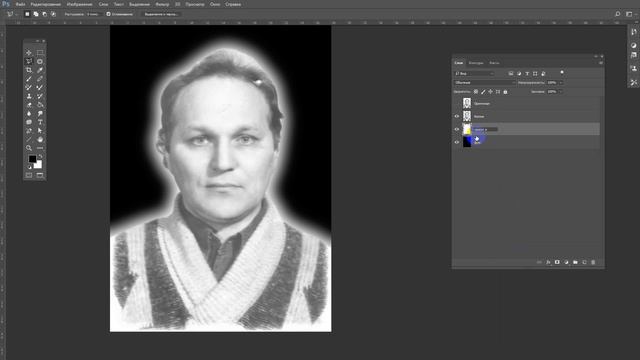Toggle Lock all padlock icon
The height and width of the screenshot is (360, 640).
505,92
